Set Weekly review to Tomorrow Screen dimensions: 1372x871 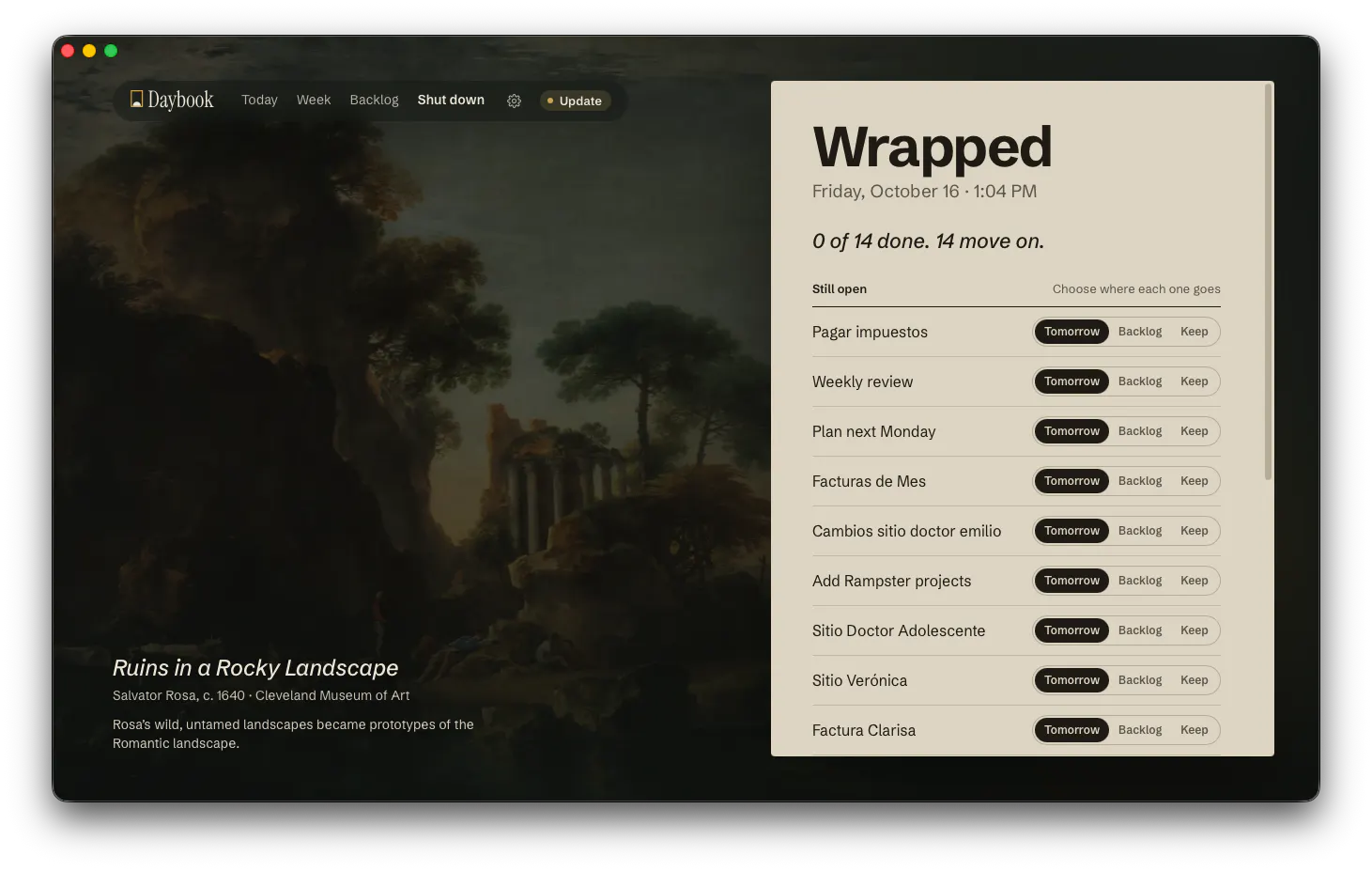coord(1071,381)
